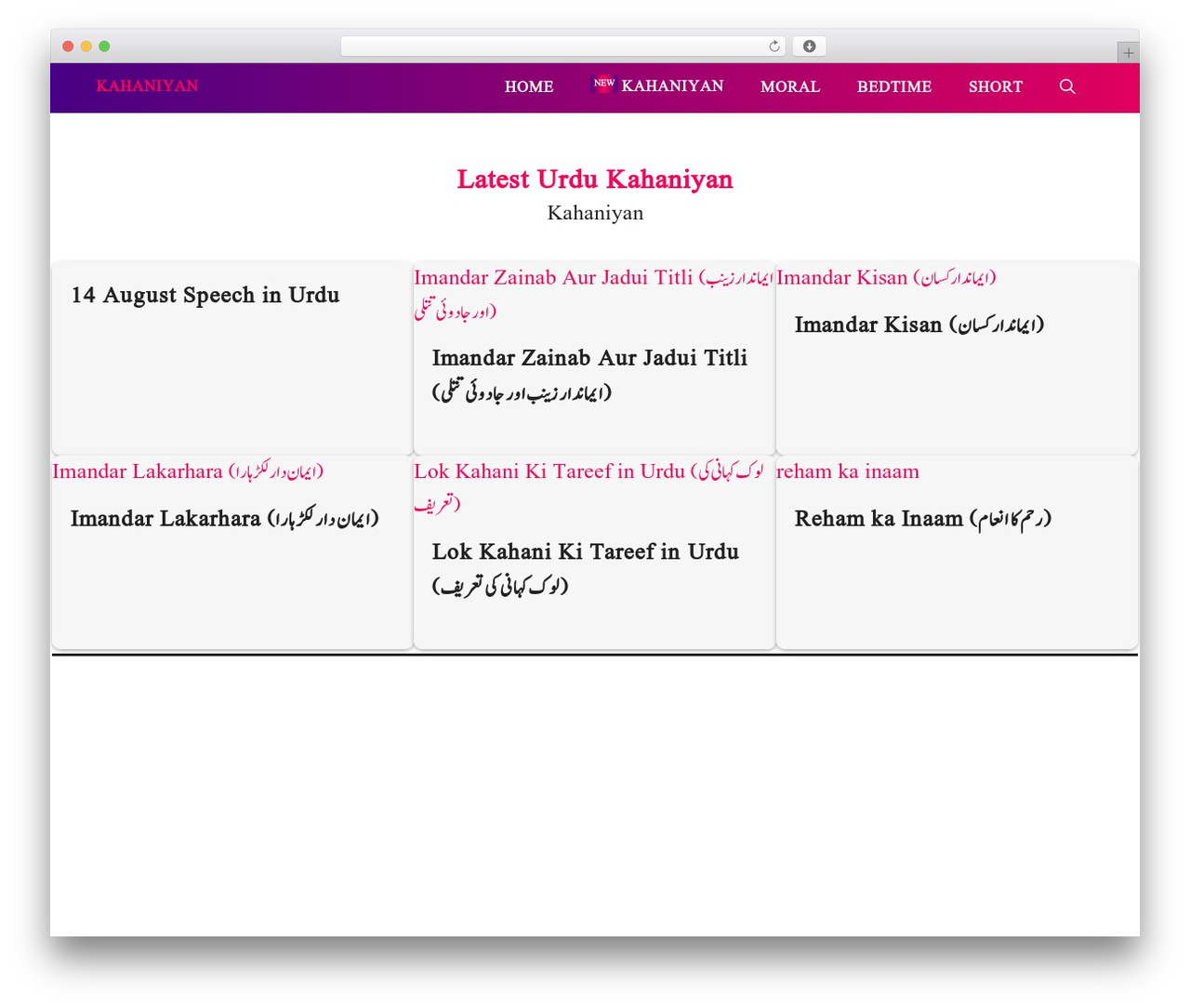Open the pink Imandar Zainab Aur Jadui Titli link

[x=593, y=293]
